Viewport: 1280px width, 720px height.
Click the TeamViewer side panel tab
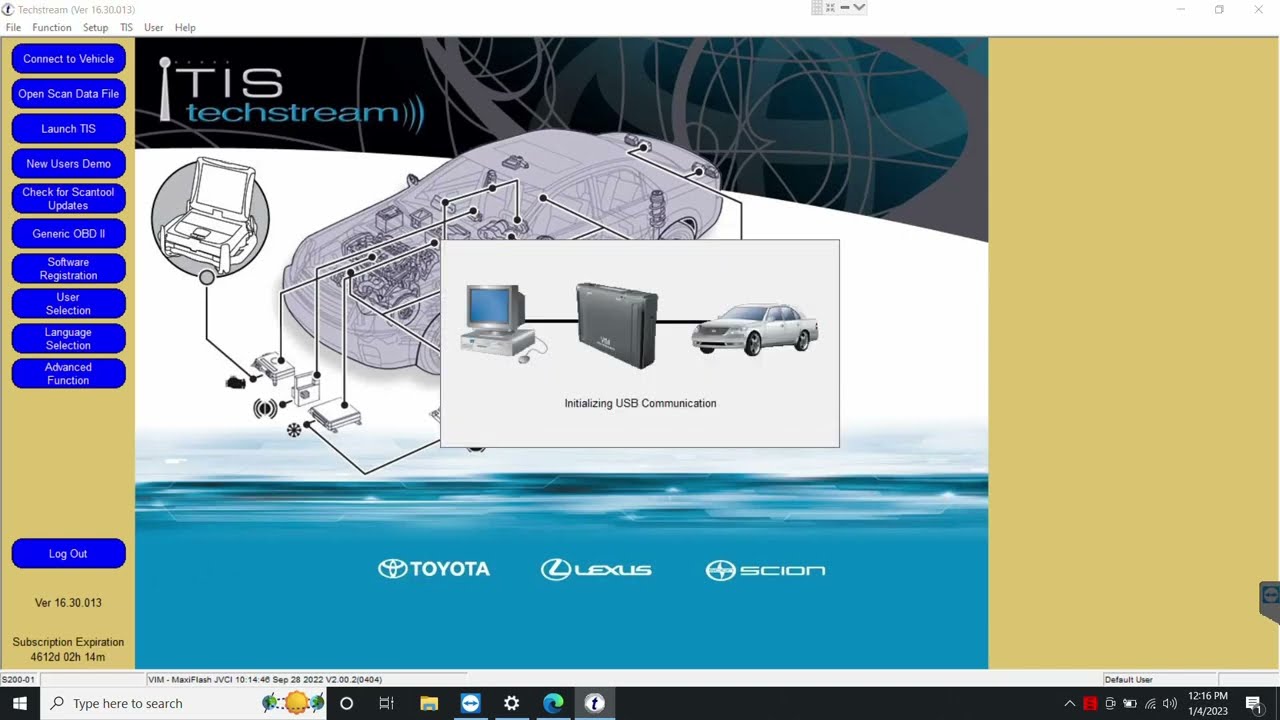[1270, 602]
